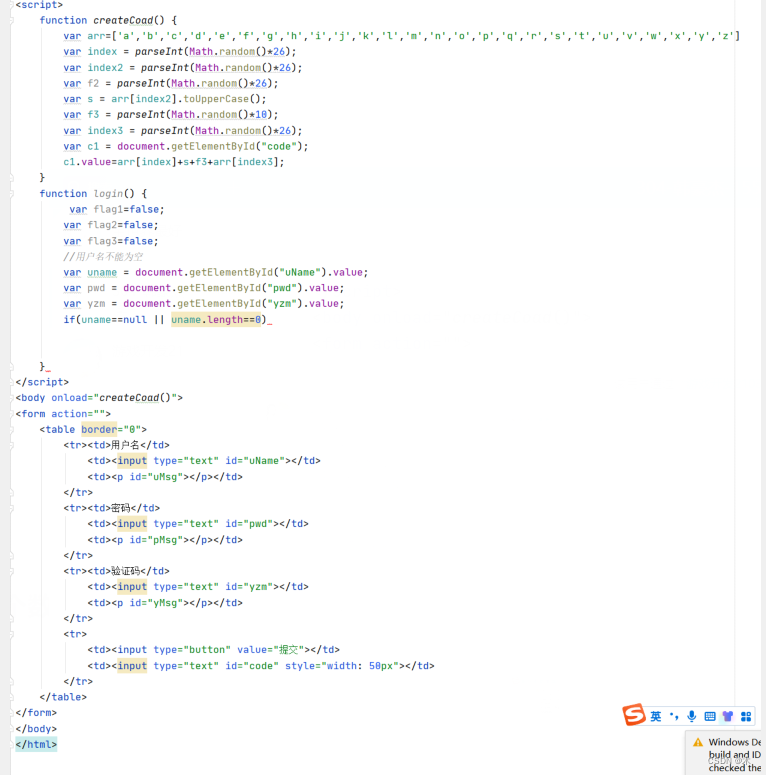766x775 pixels.
Task: Click the var pwd declaration line
Action: (x=204, y=288)
